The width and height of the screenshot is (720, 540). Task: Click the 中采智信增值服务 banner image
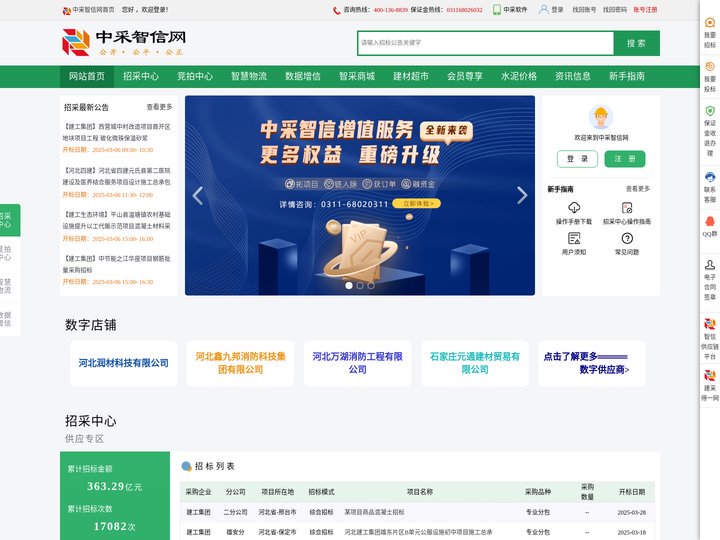[360, 196]
